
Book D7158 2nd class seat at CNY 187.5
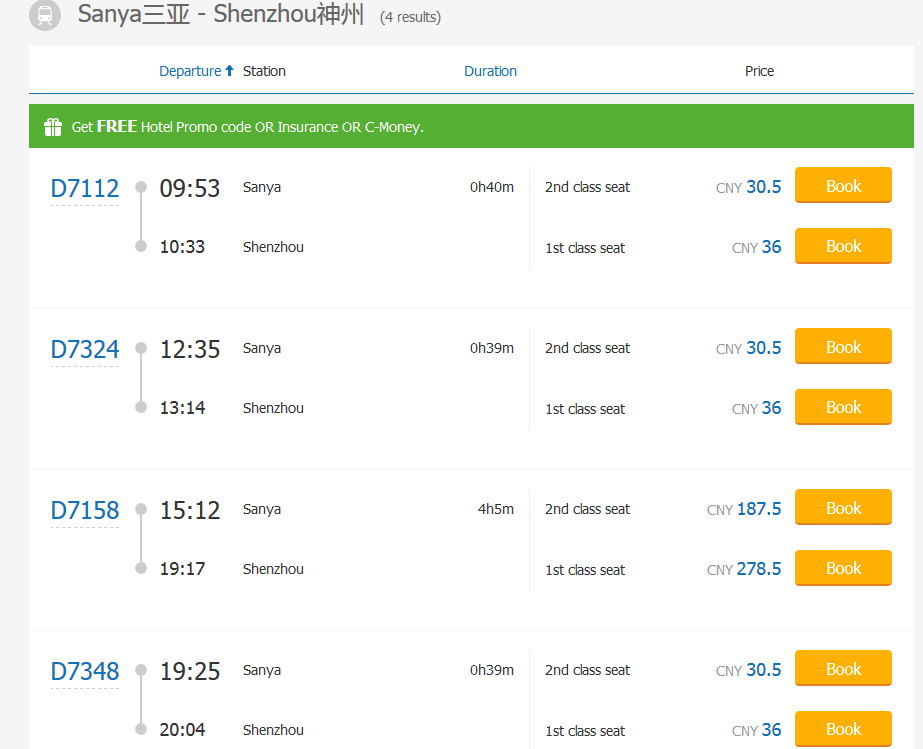(842, 508)
